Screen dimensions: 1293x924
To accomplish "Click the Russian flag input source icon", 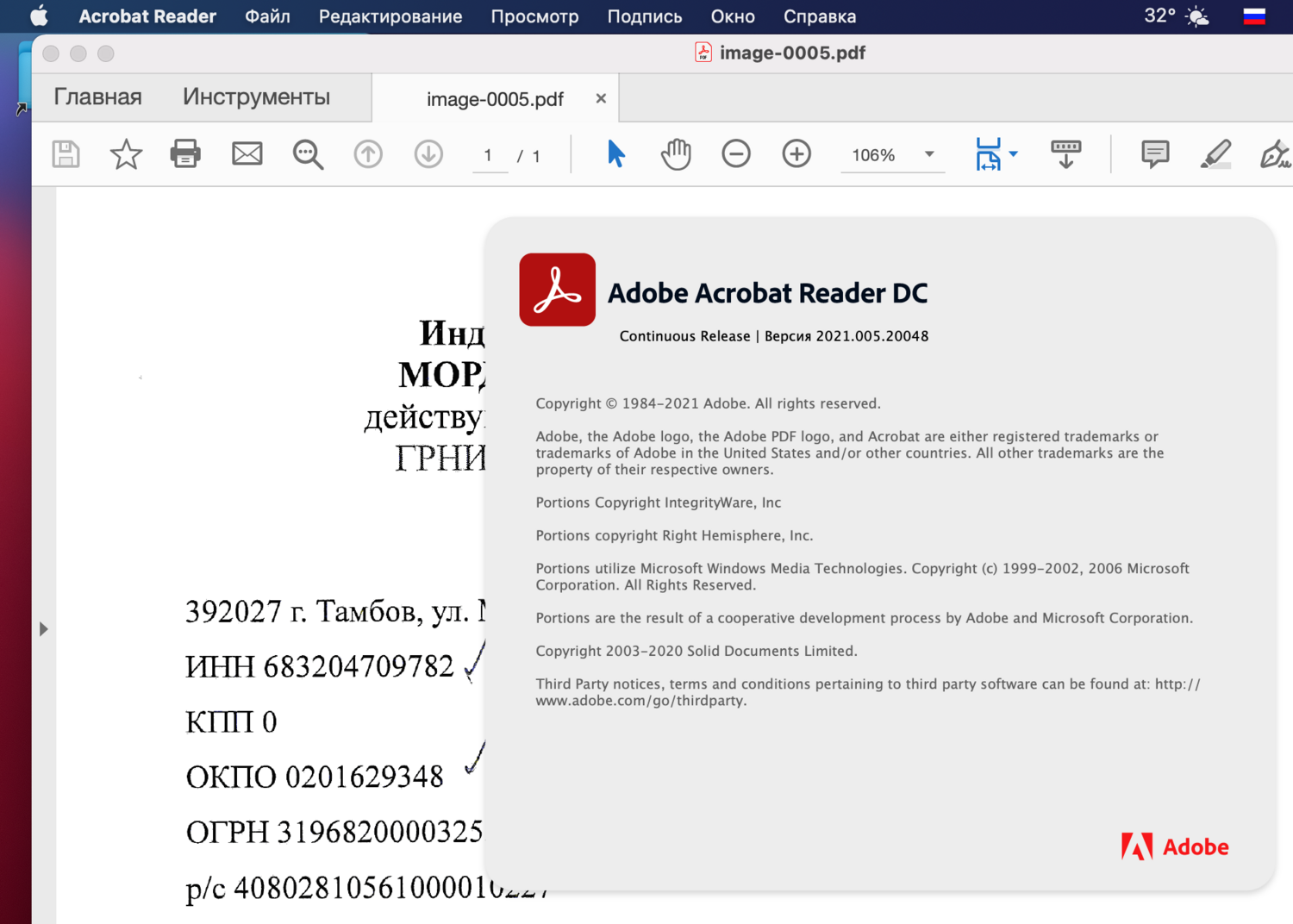I will pyautogui.click(x=1254, y=16).
